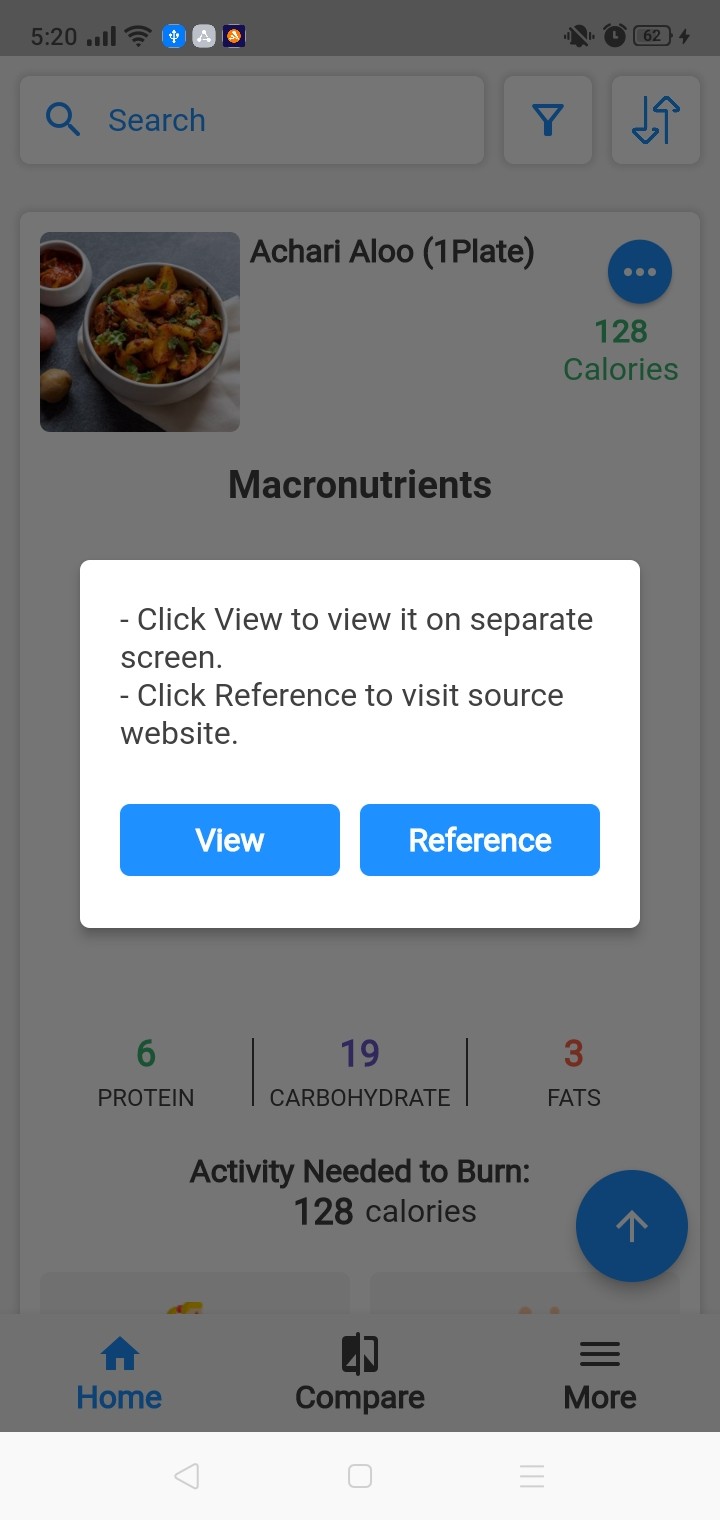Tap the Android back navigation icon
This screenshot has height=1520, width=720.
pos(186,1476)
